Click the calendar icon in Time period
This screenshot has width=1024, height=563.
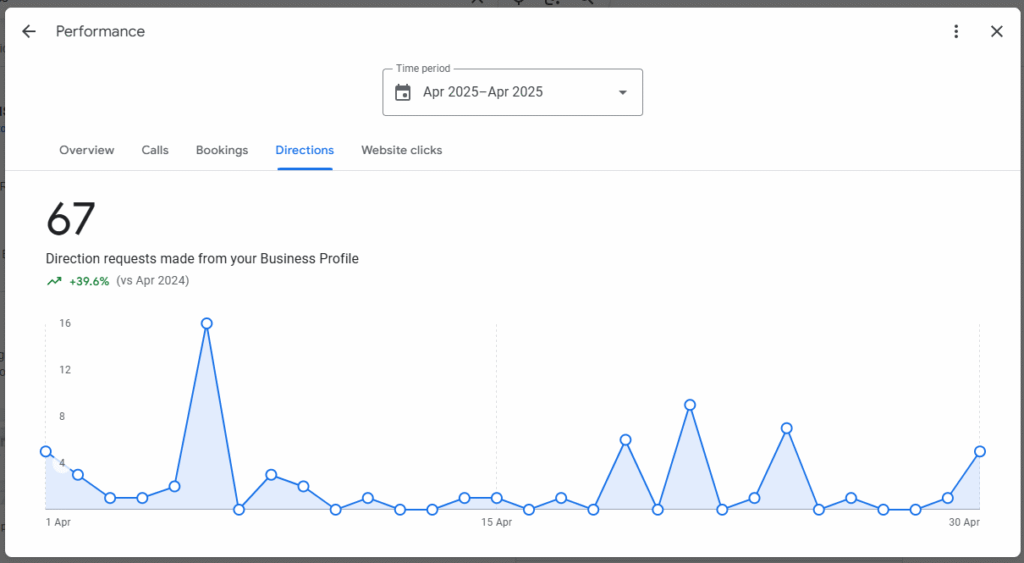[403, 92]
